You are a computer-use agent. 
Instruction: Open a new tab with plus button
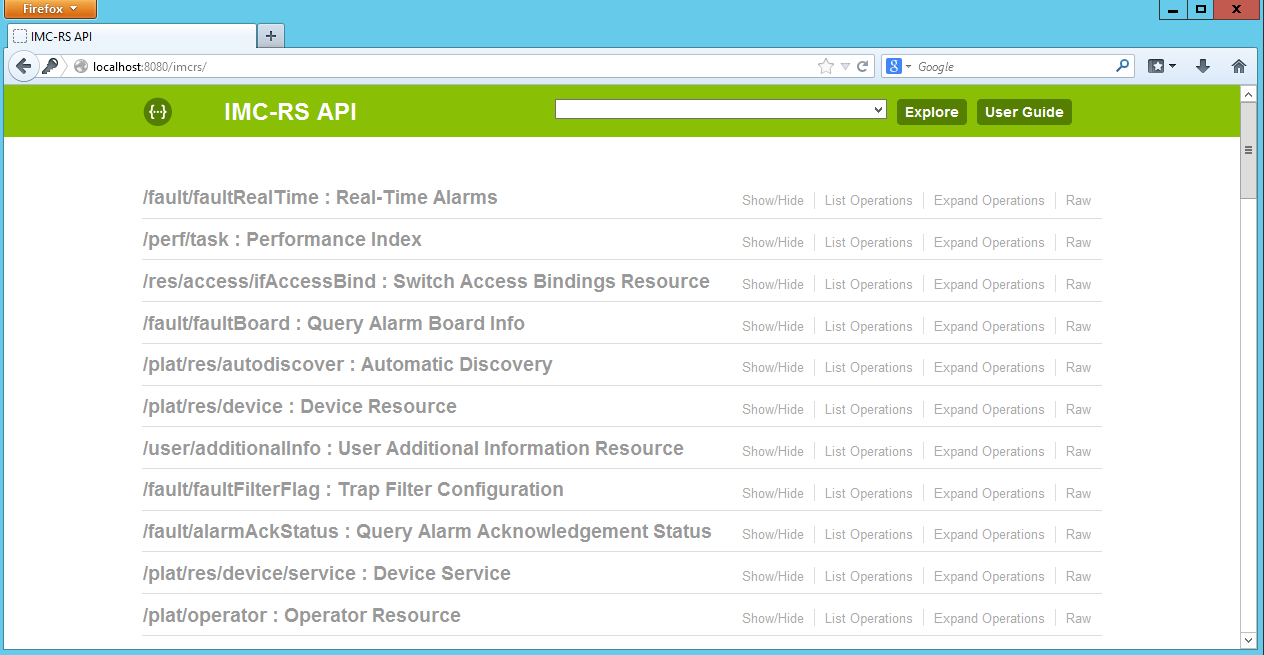270,36
